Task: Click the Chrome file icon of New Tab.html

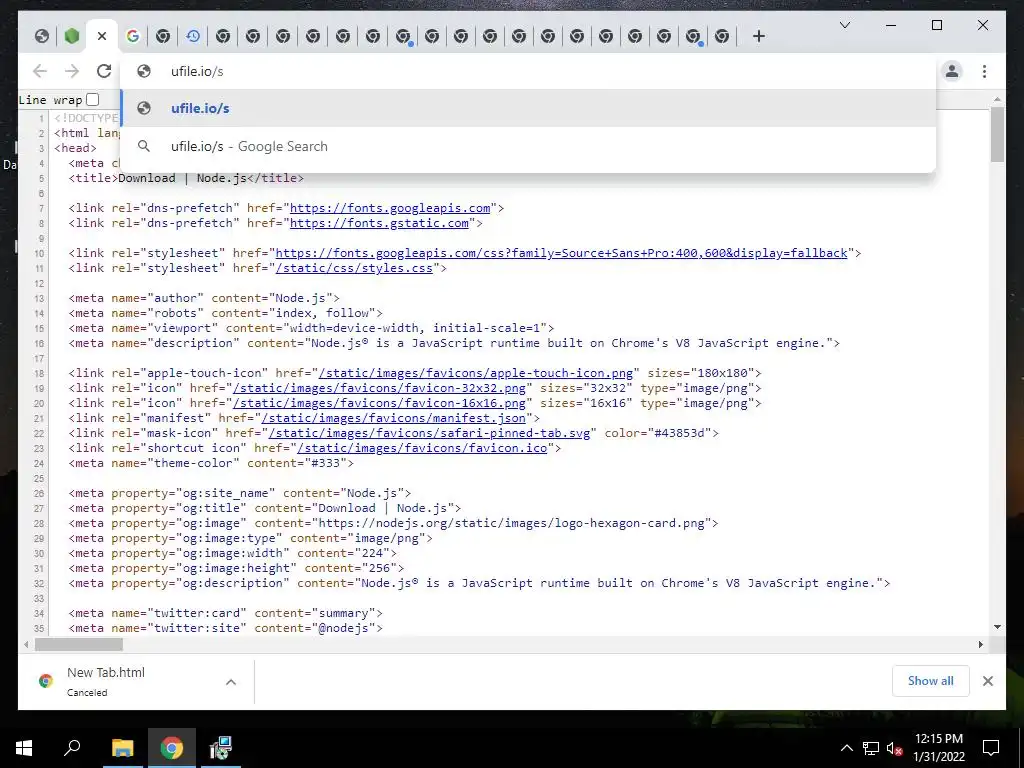Action: [46, 682]
